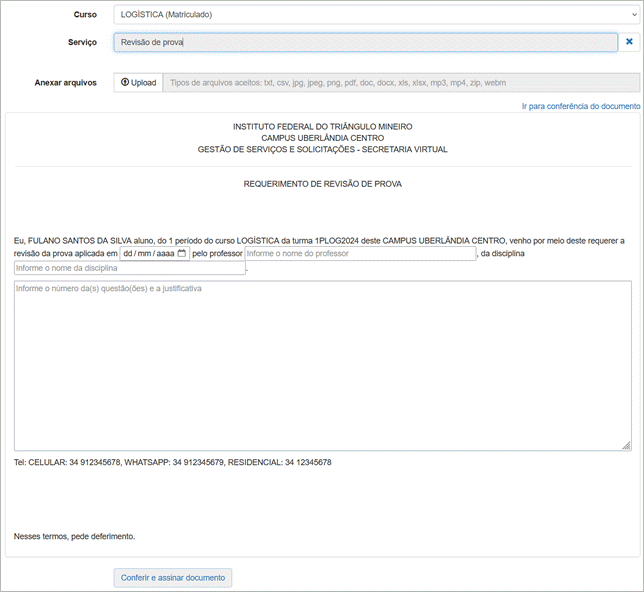Grab the text area resize handle corner
Image resolution: width=644 pixels, height=592 pixels.
(626, 446)
